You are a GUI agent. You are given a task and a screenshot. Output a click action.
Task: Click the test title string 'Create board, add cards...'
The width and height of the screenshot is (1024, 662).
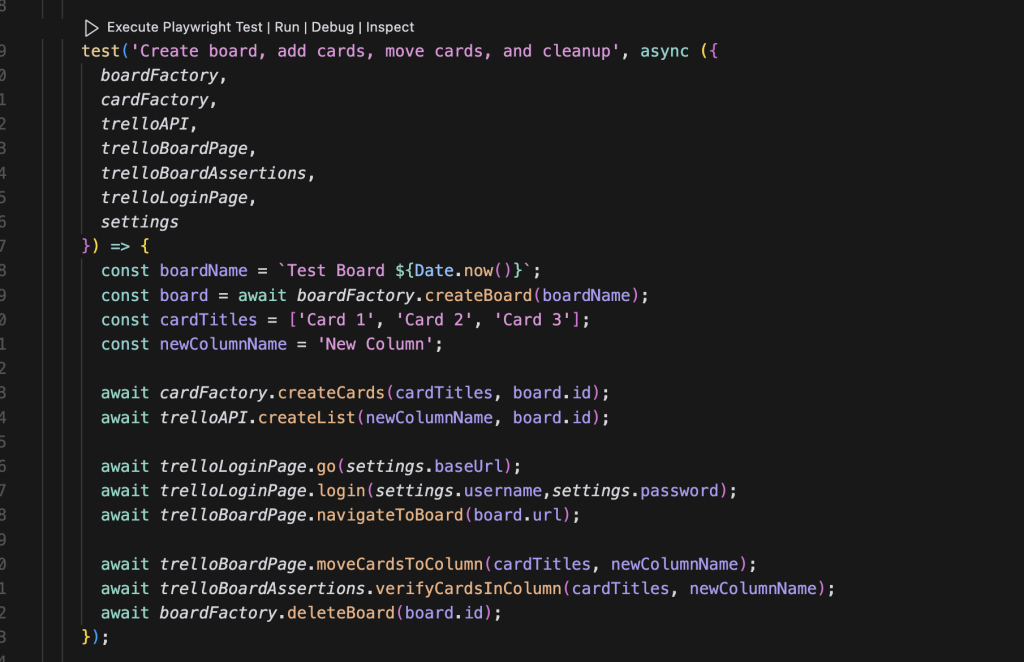pyautogui.click(x=375, y=51)
